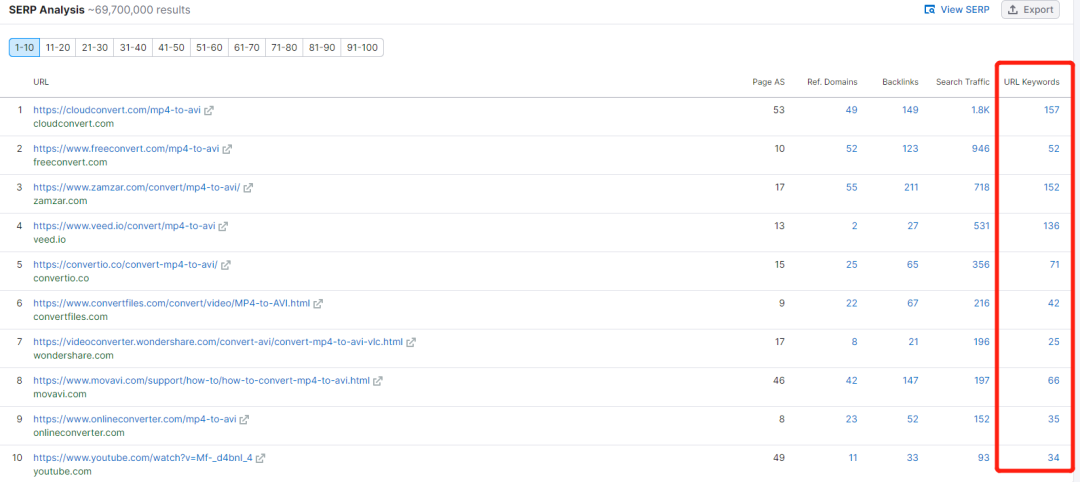Click the onlineconverter.com mp4-to-avi link
Screen dimensions: 1080x482
[x=134, y=419]
